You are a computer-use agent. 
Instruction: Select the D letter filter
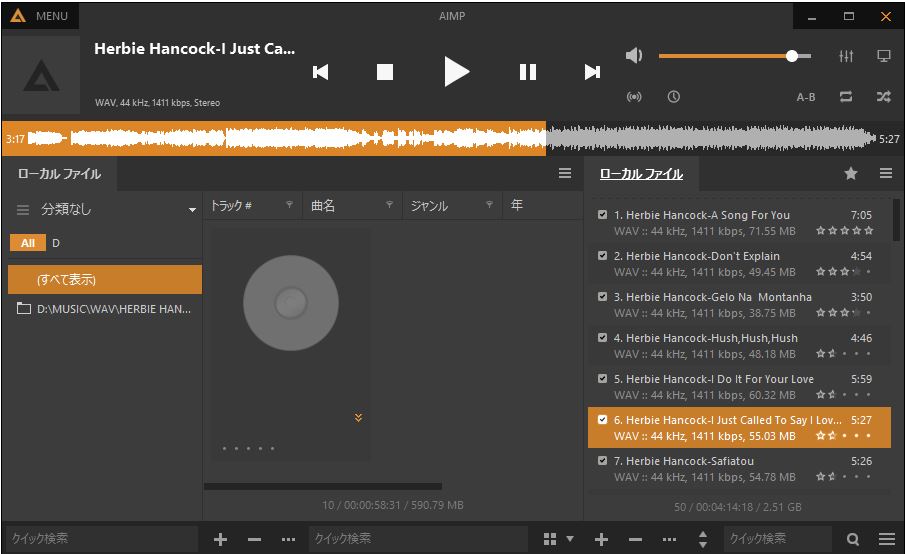coord(56,243)
